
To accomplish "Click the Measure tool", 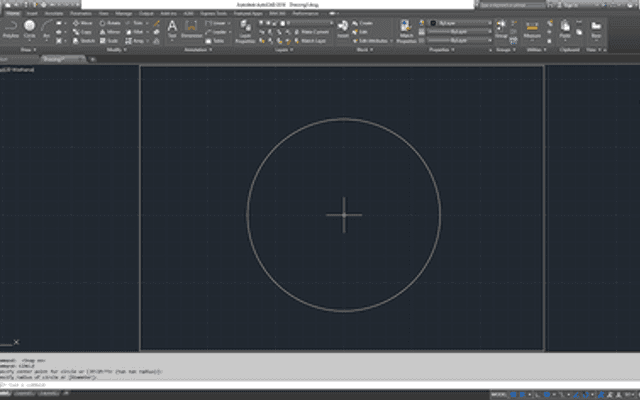I will (x=532, y=29).
